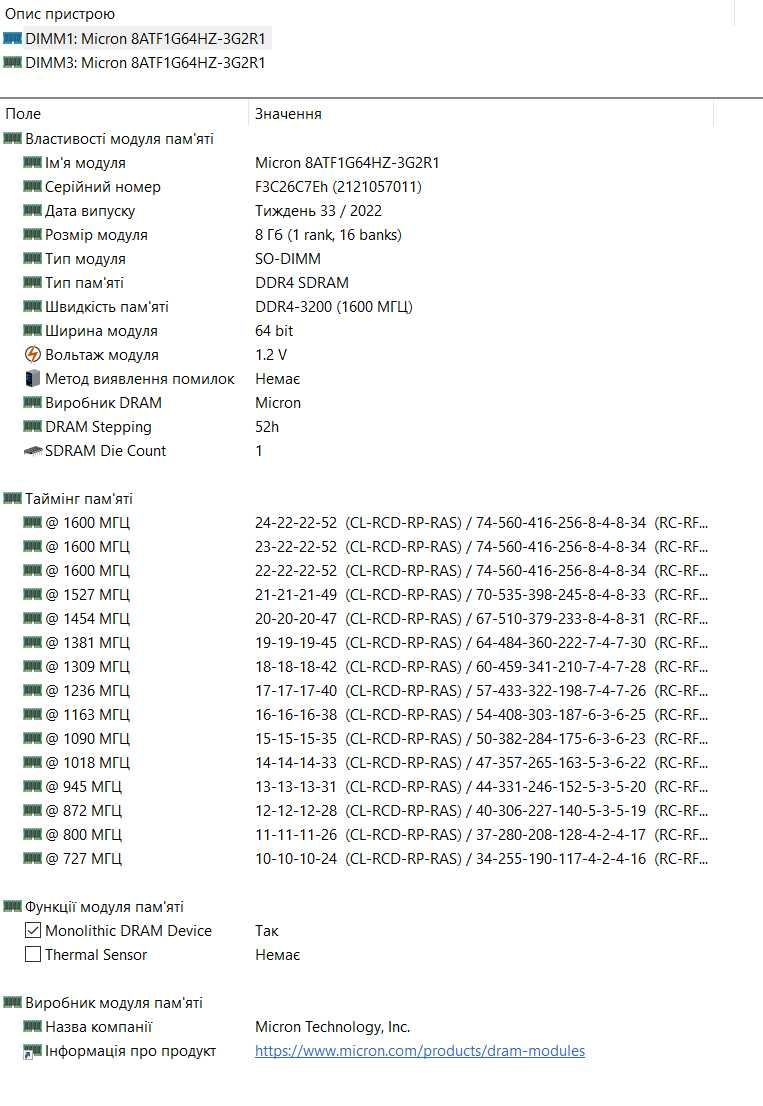
Task: Toggle the Thermal Sensor checkbox
Action: click(32, 954)
